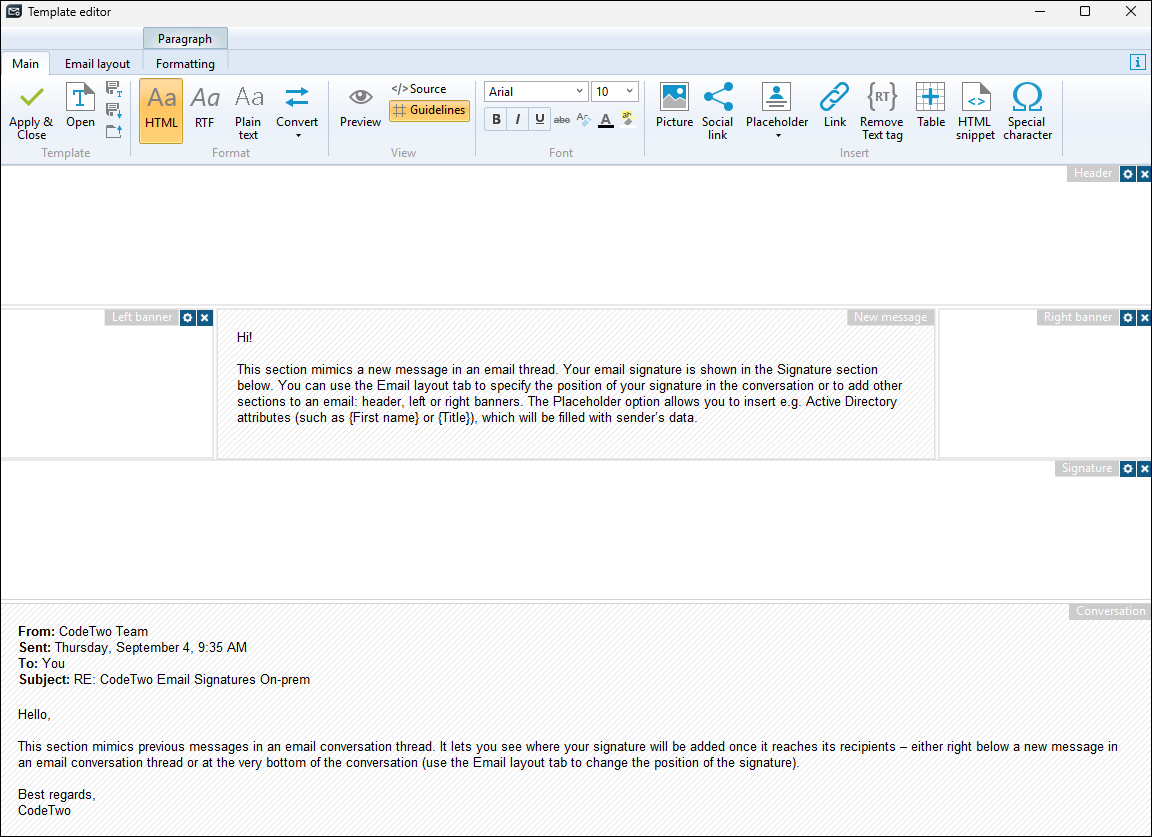
Task: Switch to the Formatting tab
Action: click(x=185, y=64)
